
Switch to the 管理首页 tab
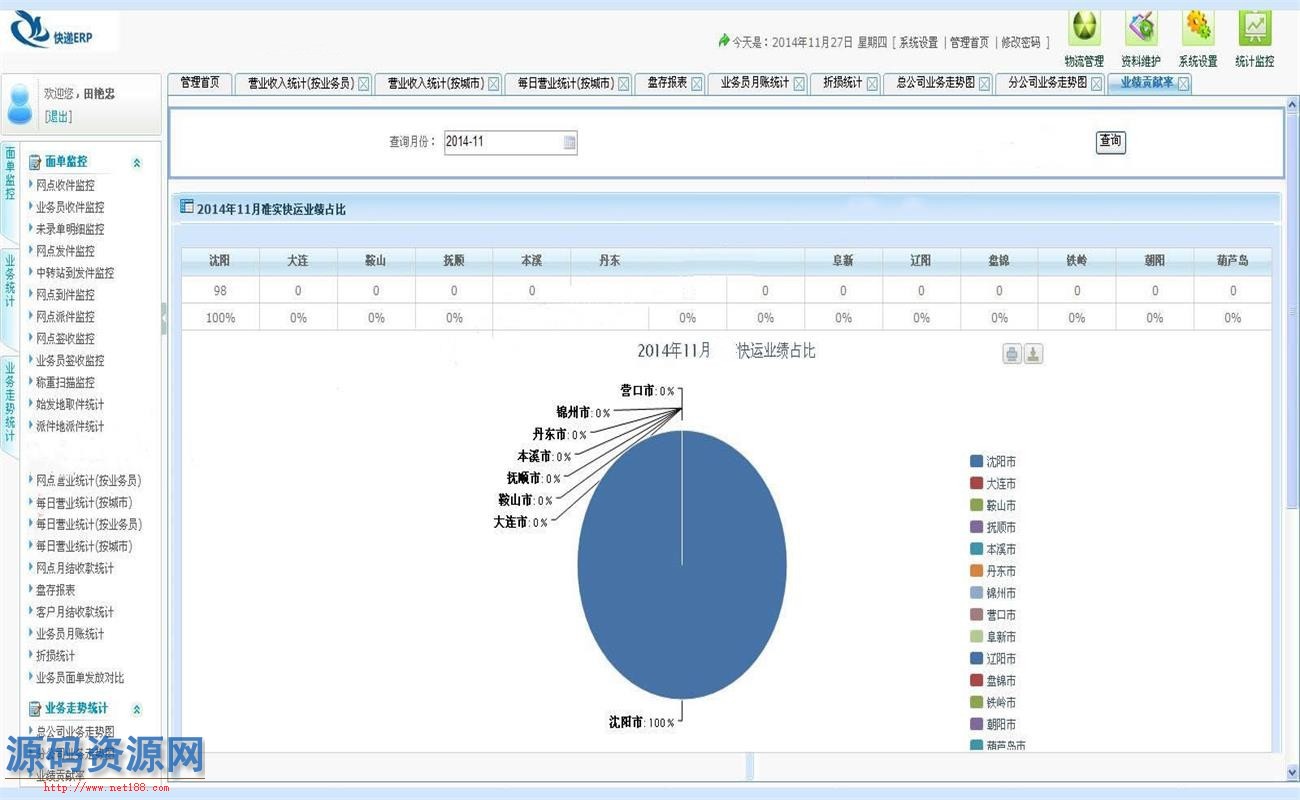click(x=199, y=83)
